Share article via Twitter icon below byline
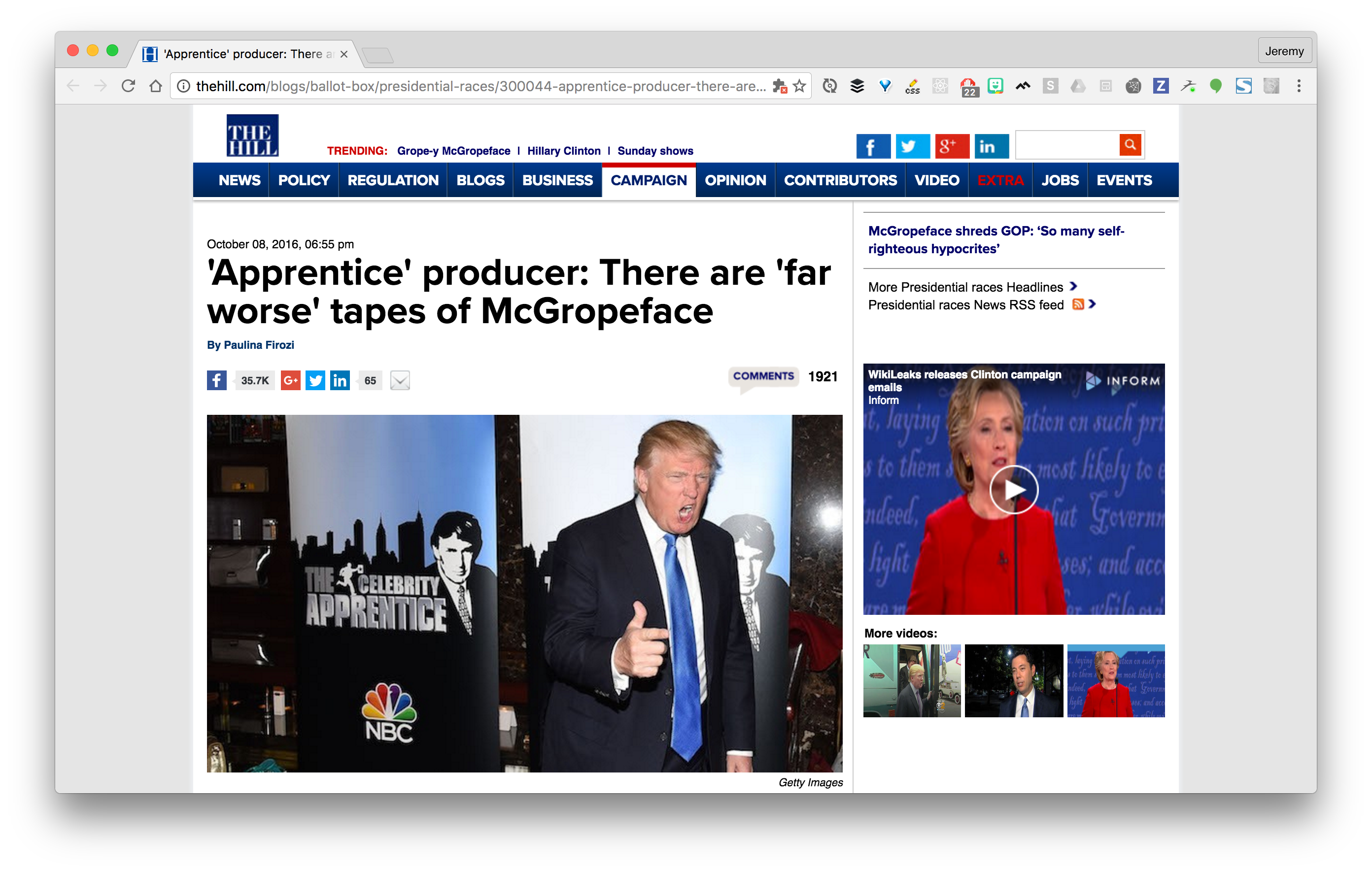Viewport: 1372px width, 872px height. [315, 380]
